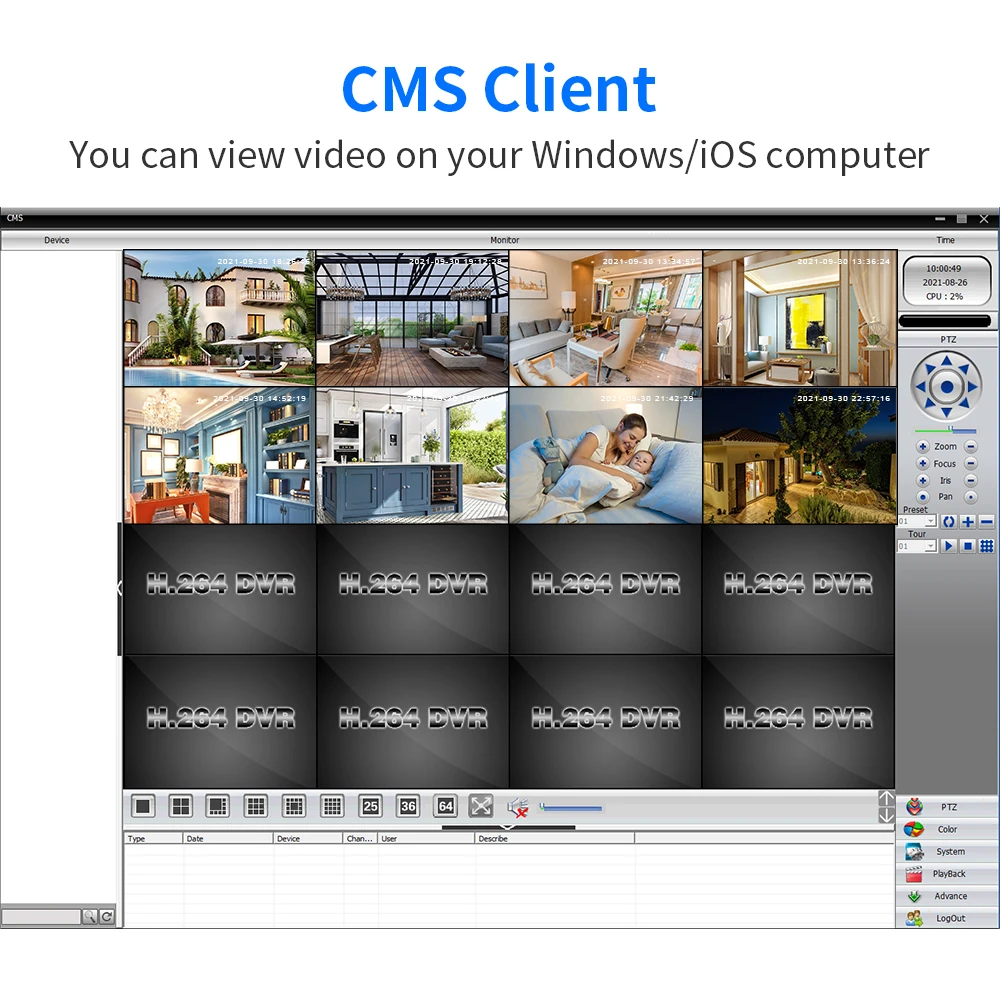Move camera down-right with PTZ arrow
The height and width of the screenshot is (1000, 1000).
point(964,404)
